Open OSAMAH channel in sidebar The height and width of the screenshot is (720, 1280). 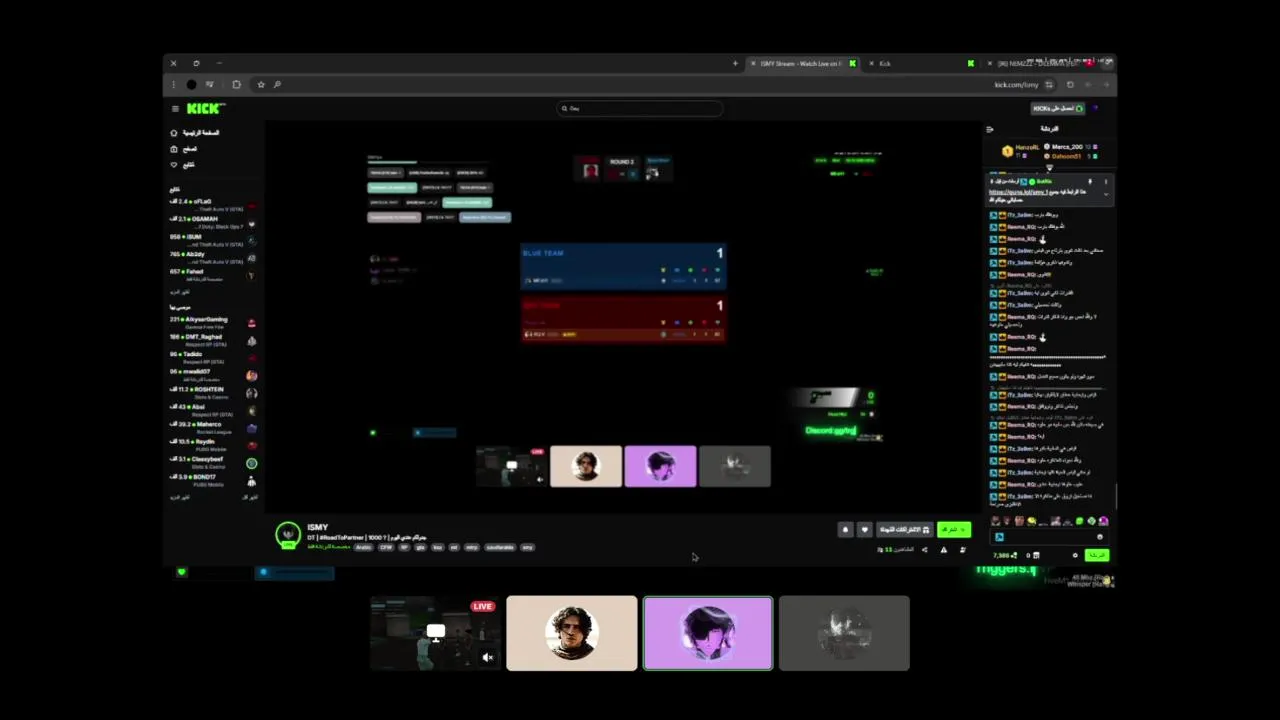pos(212,222)
